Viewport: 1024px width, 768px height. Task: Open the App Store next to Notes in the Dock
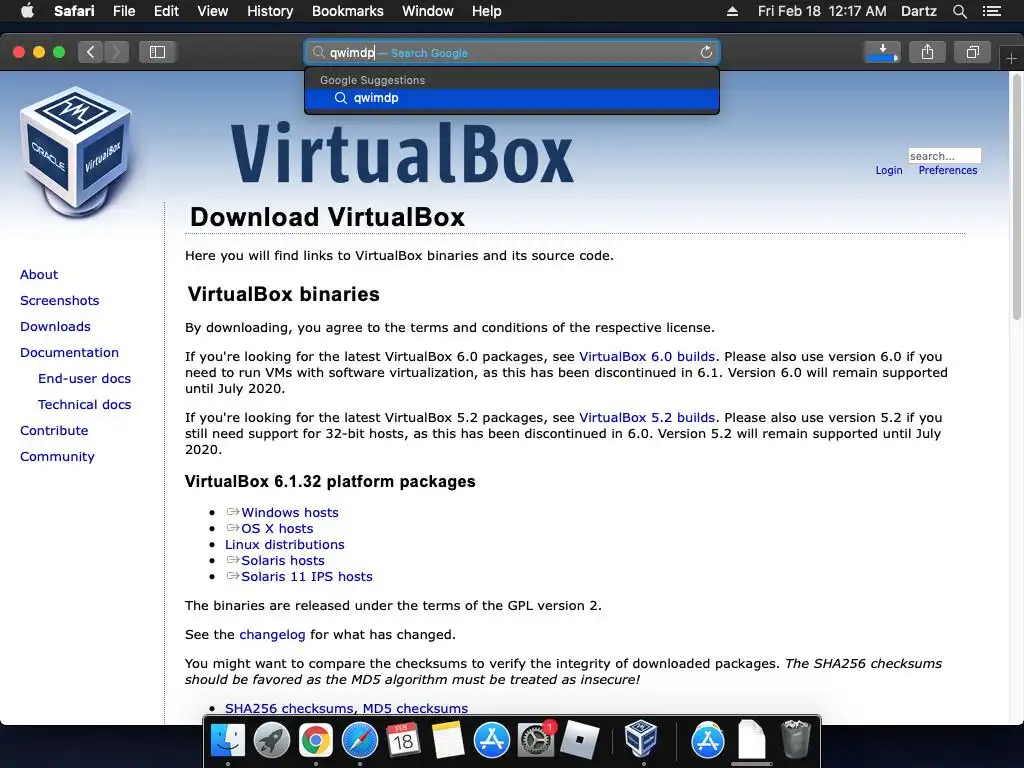point(492,740)
